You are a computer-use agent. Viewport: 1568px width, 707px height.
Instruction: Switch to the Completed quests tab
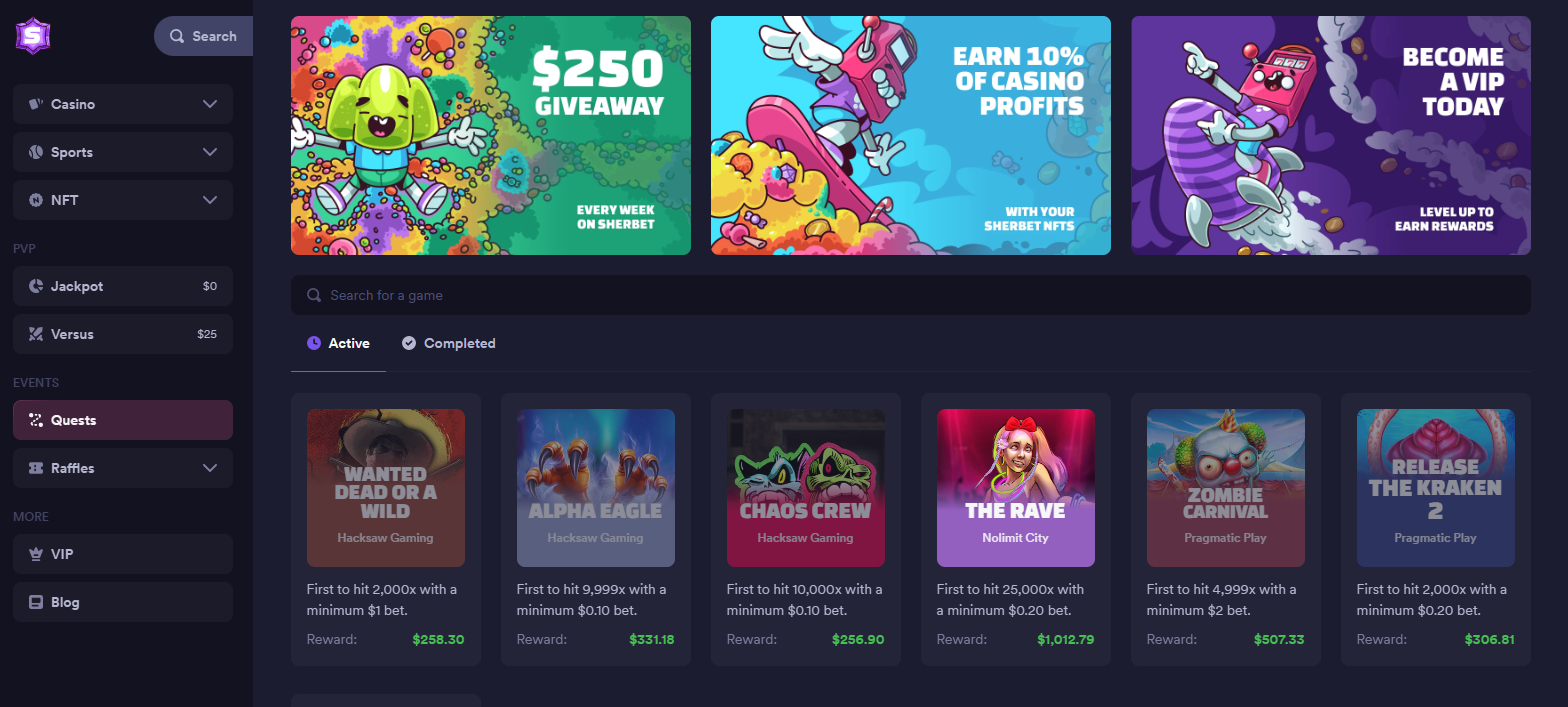pos(449,343)
